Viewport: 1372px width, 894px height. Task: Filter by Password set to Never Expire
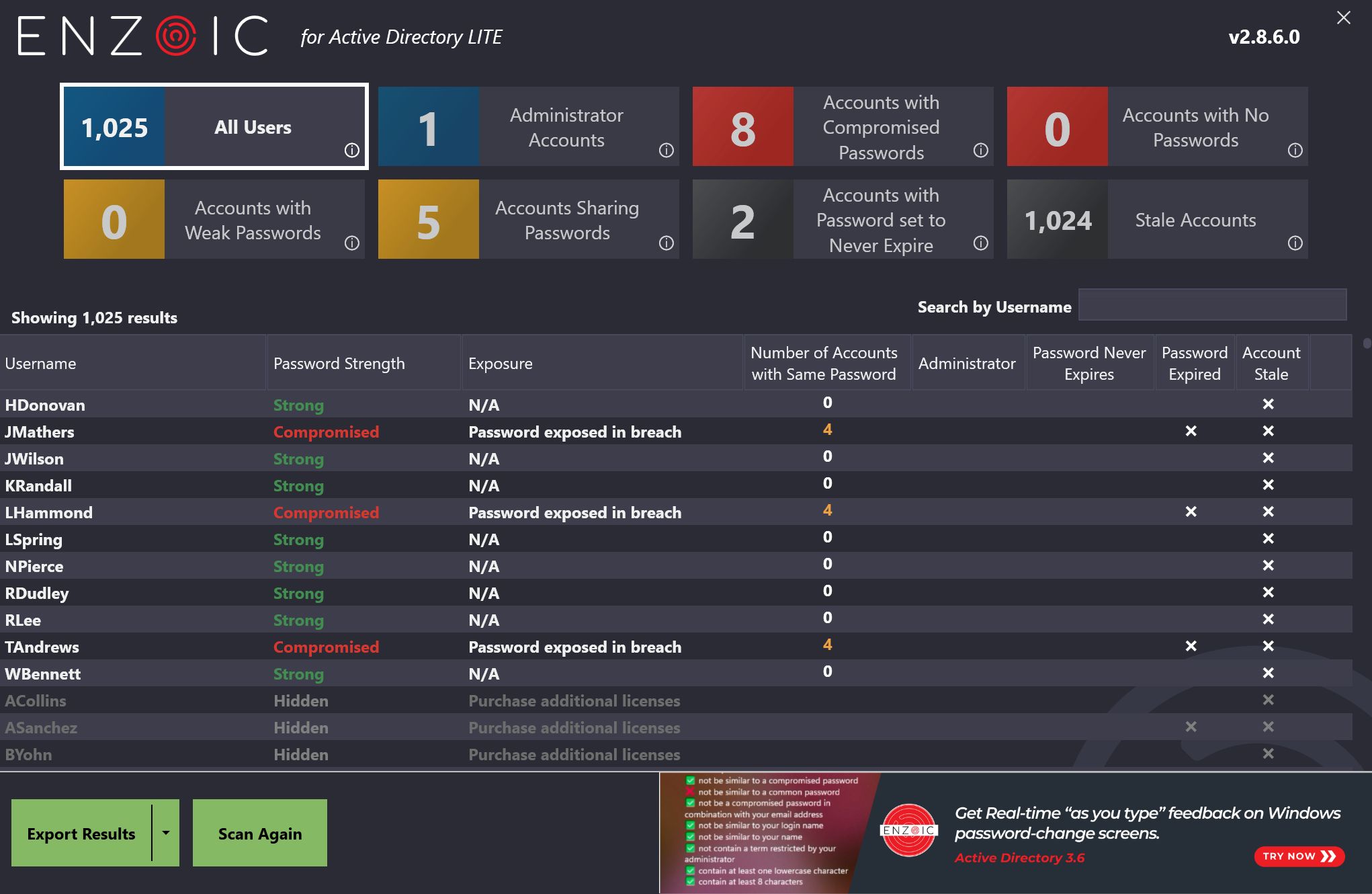843,219
